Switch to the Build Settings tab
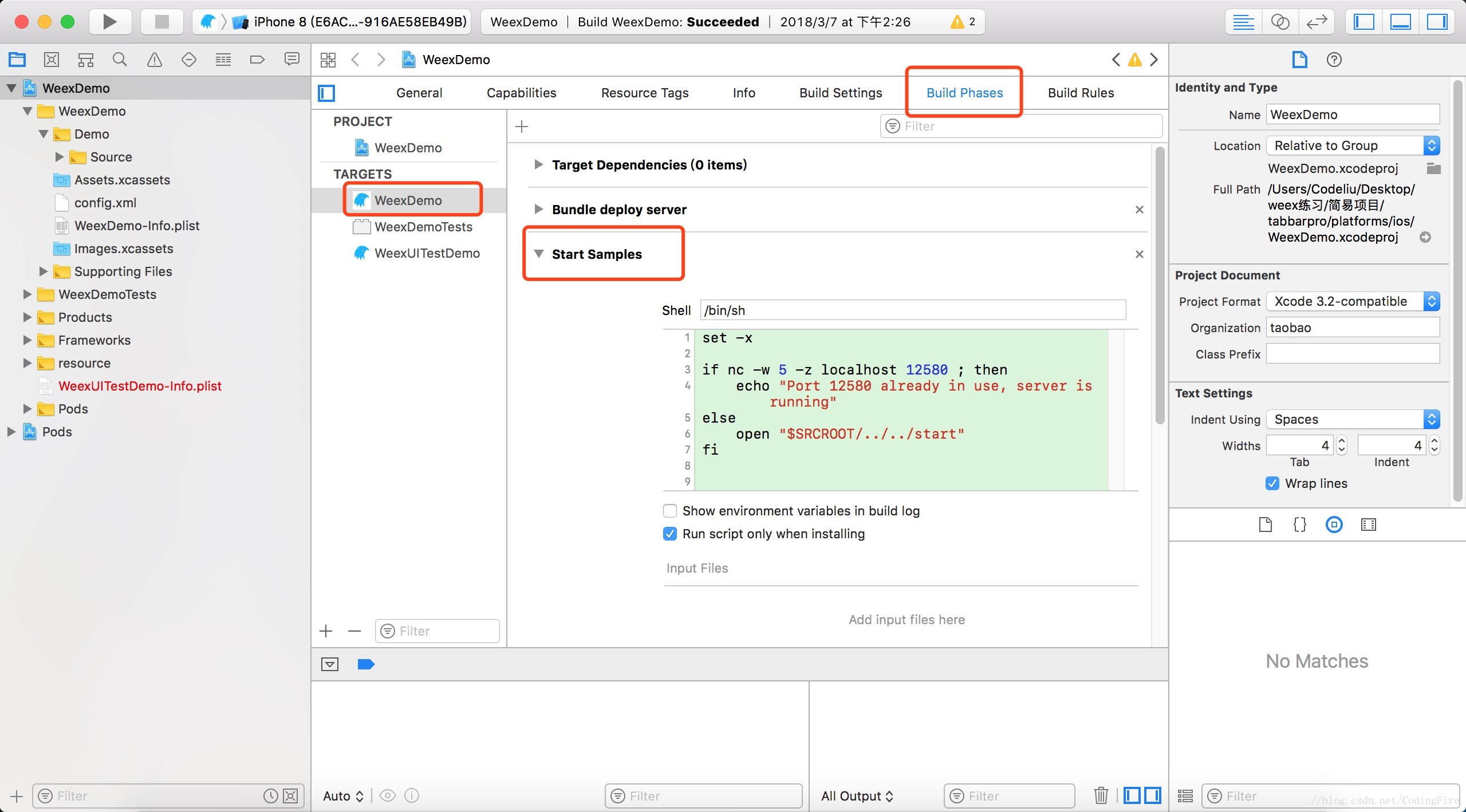The width and height of the screenshot is (1466, 812). coord(841,93)
